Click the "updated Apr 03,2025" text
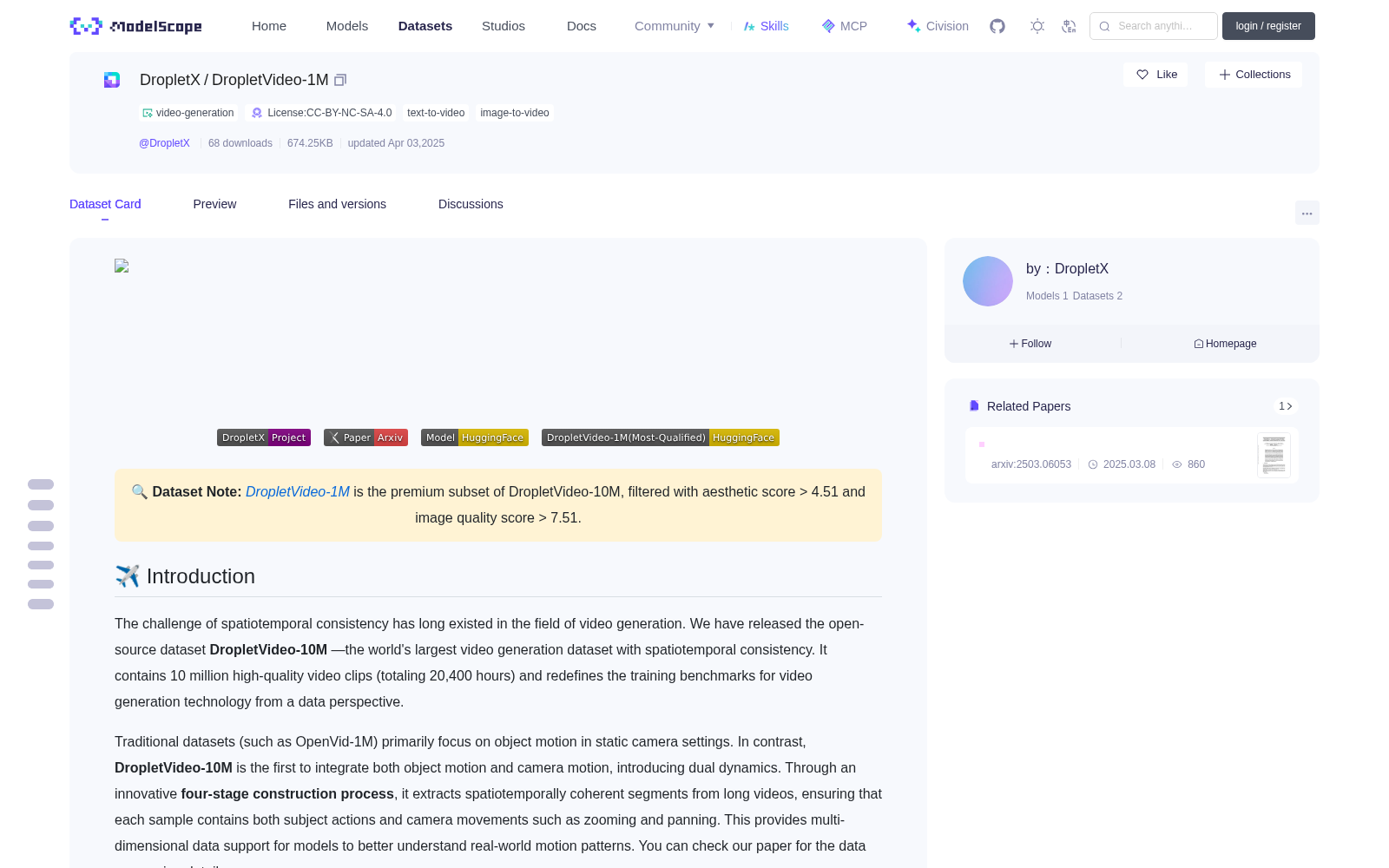 coord(396,143)
